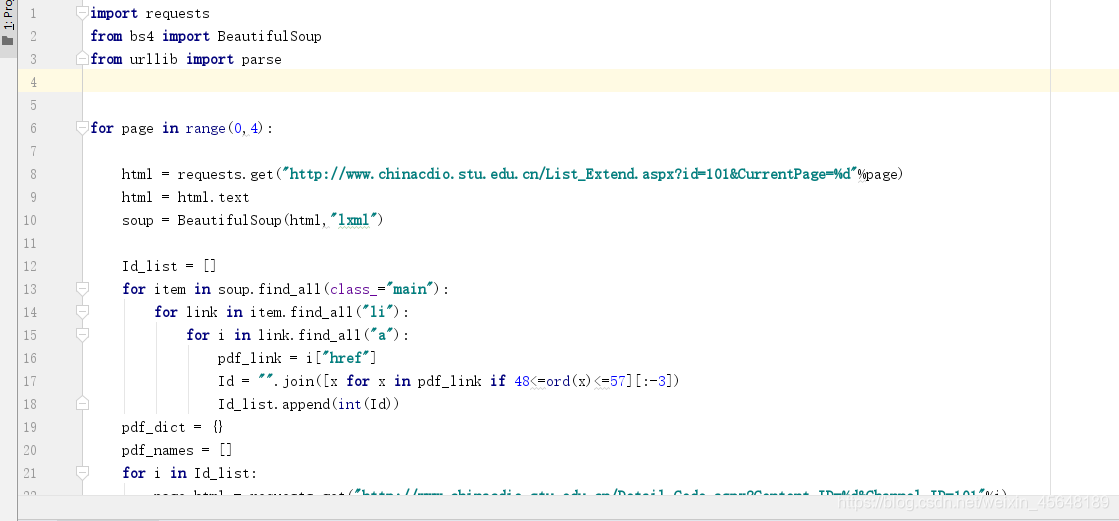Image resolution: width=1119 pixels, height=521 pixels.
Task: Collapse the 'for page in range' loop fold
Action: 82,128
